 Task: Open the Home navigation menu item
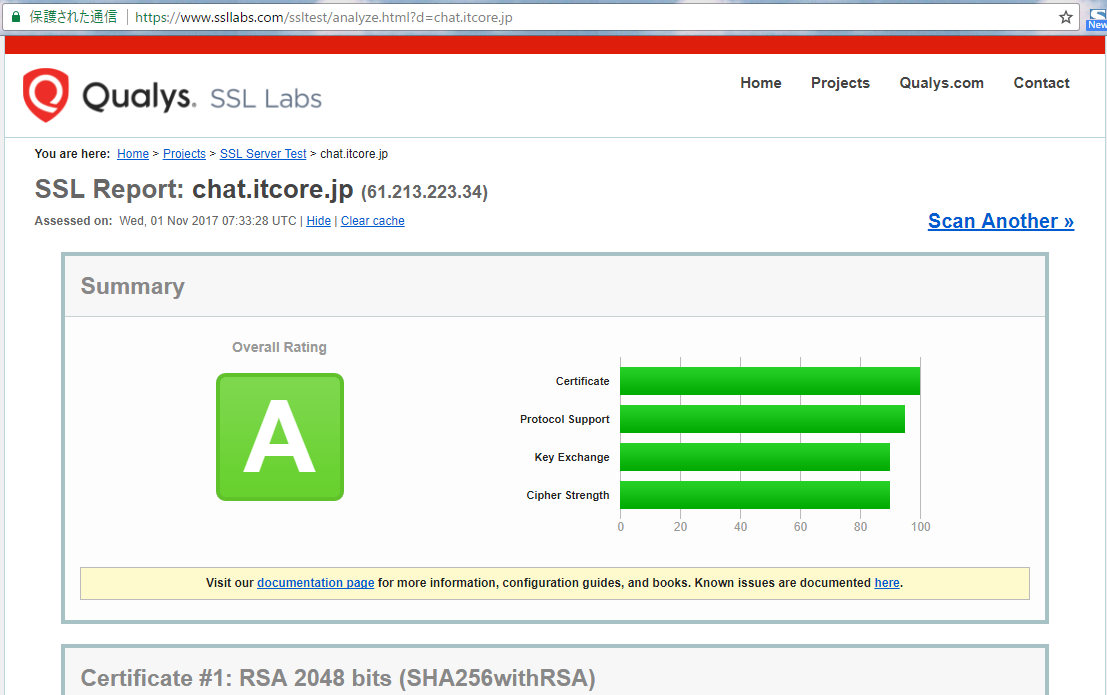point(760,83)
